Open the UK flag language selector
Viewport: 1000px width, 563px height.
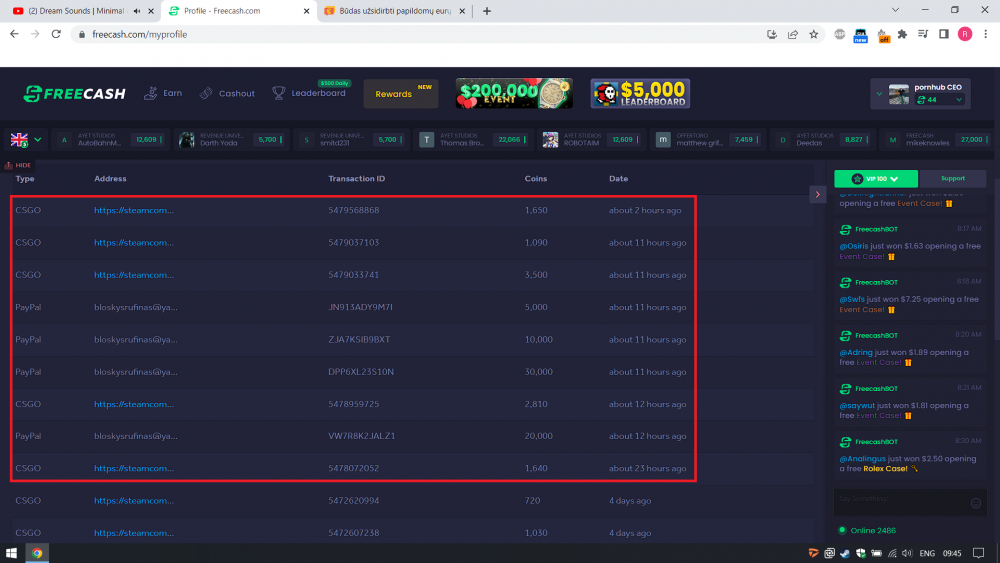(x=26, y=140)
